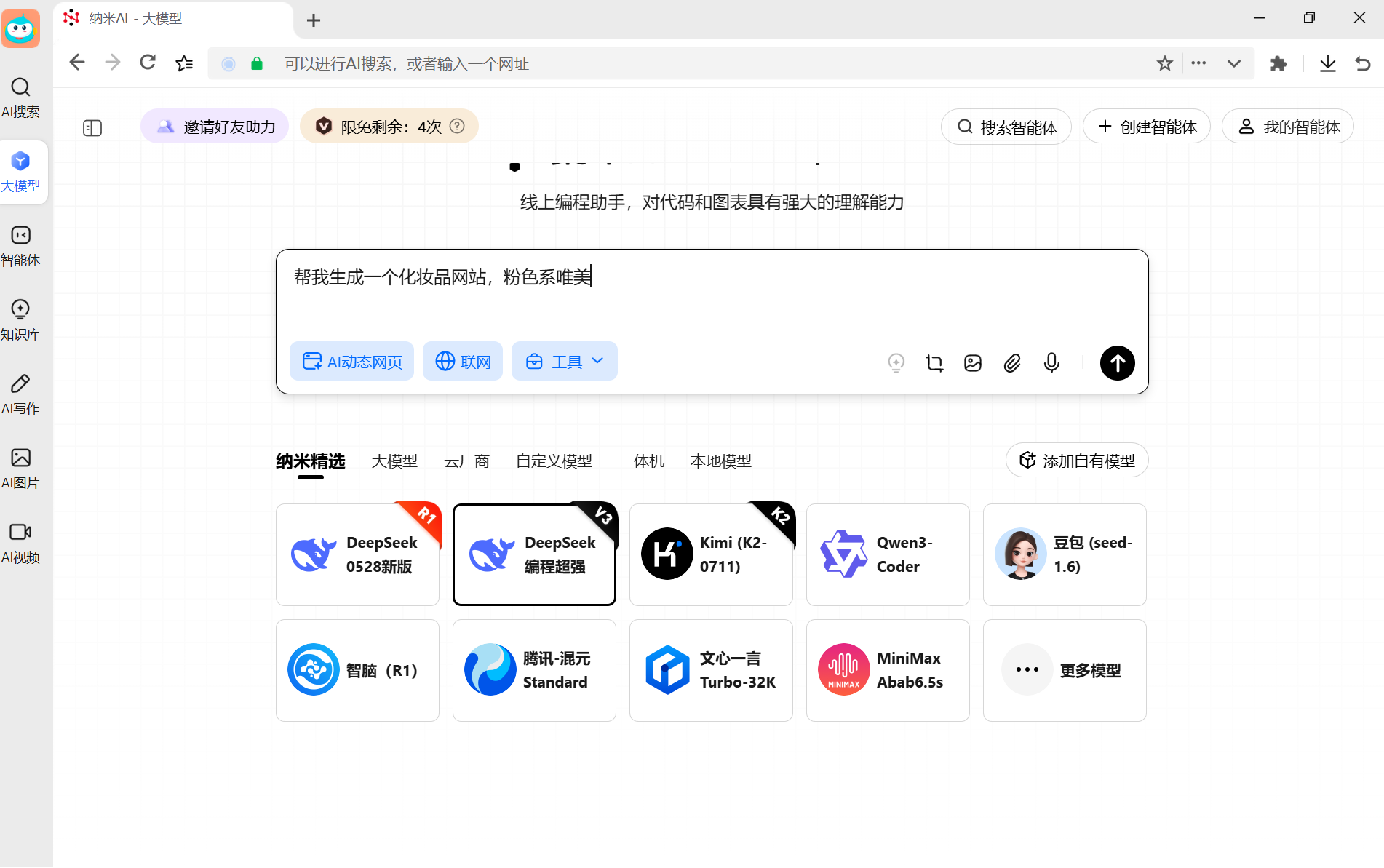Open AI搜索 in the left sidebar
The image size is (1384, 868).
(x=20, y=97)
